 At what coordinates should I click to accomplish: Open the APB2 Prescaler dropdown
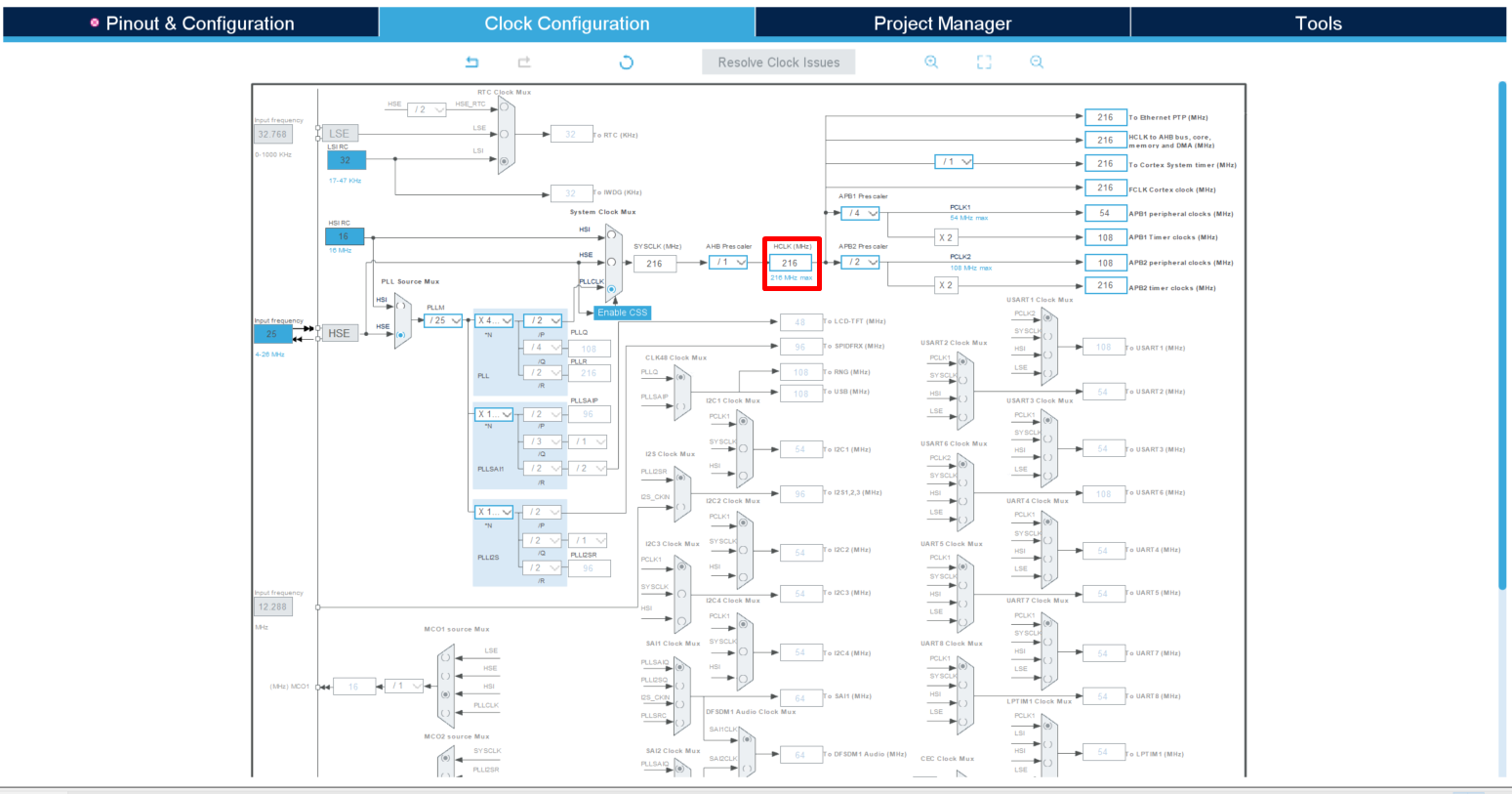[x=860, y=262]
